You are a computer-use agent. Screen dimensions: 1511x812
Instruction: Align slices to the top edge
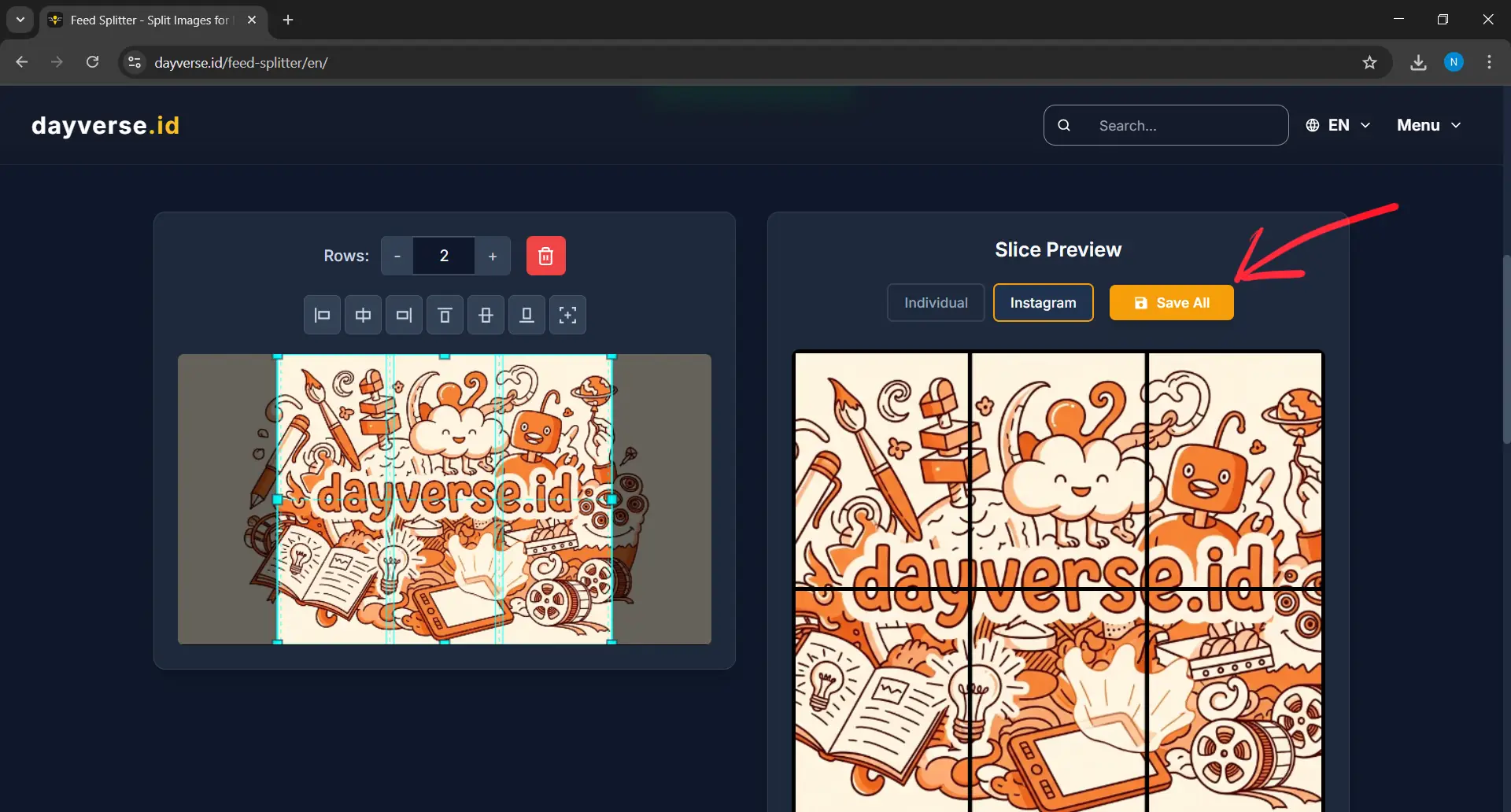coord(445,315)
